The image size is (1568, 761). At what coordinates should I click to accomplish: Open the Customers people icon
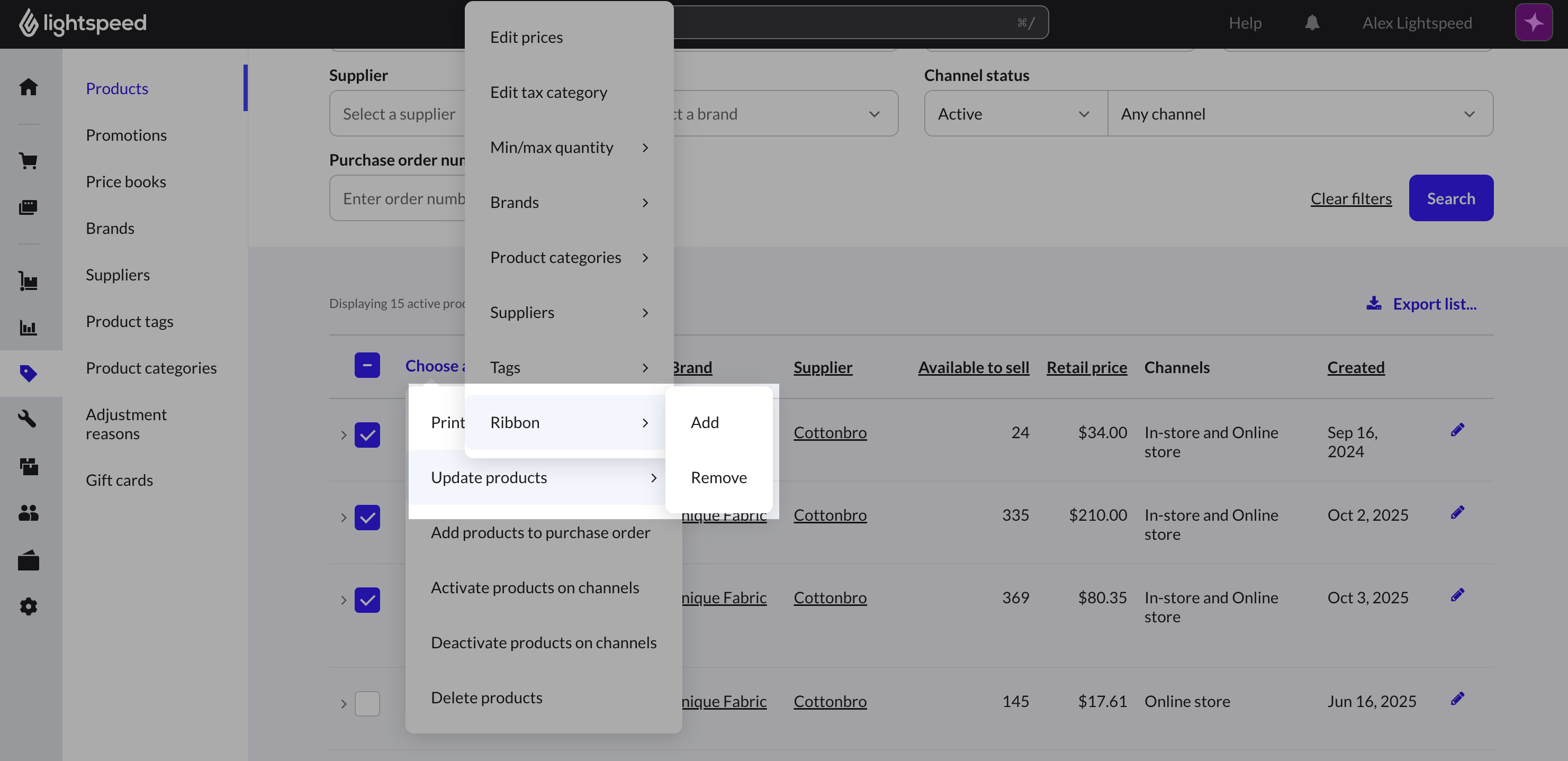point(28,513)
